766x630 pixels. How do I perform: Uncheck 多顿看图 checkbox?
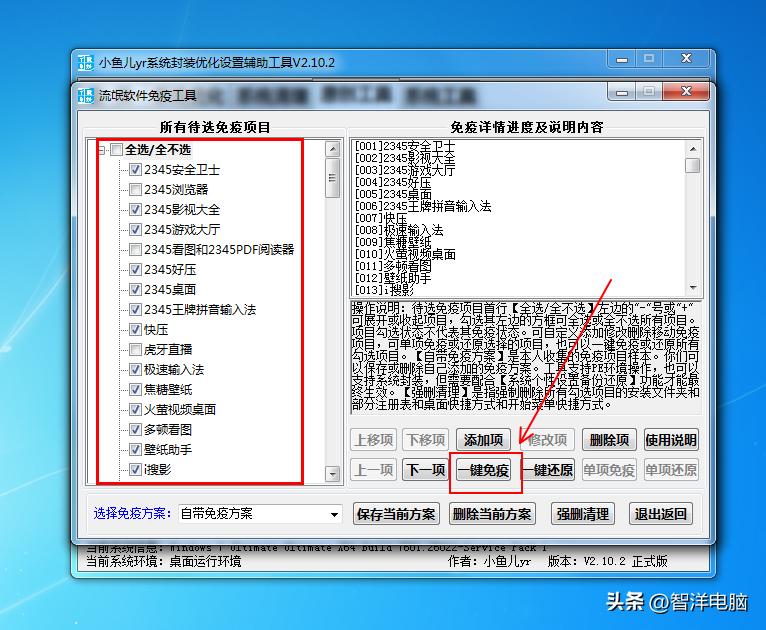pyautogui.click(x=135, y=430)
